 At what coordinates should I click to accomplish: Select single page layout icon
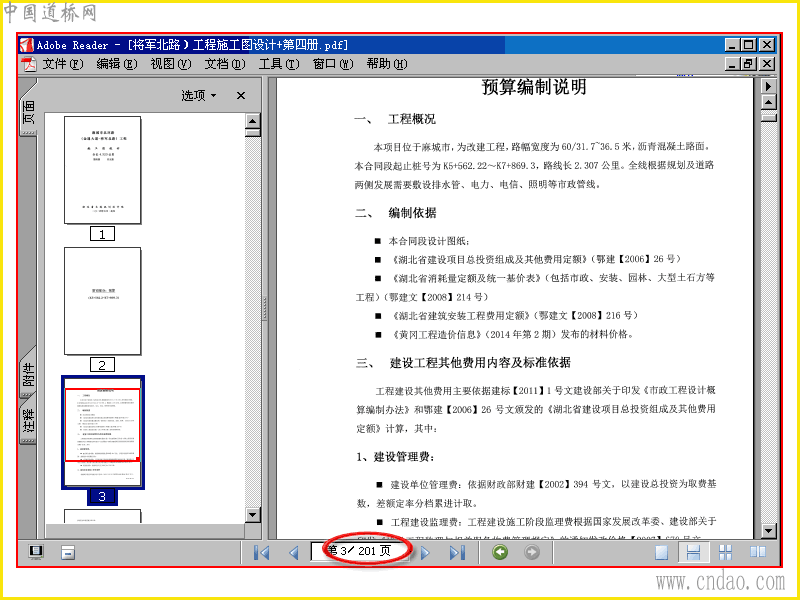661,552
